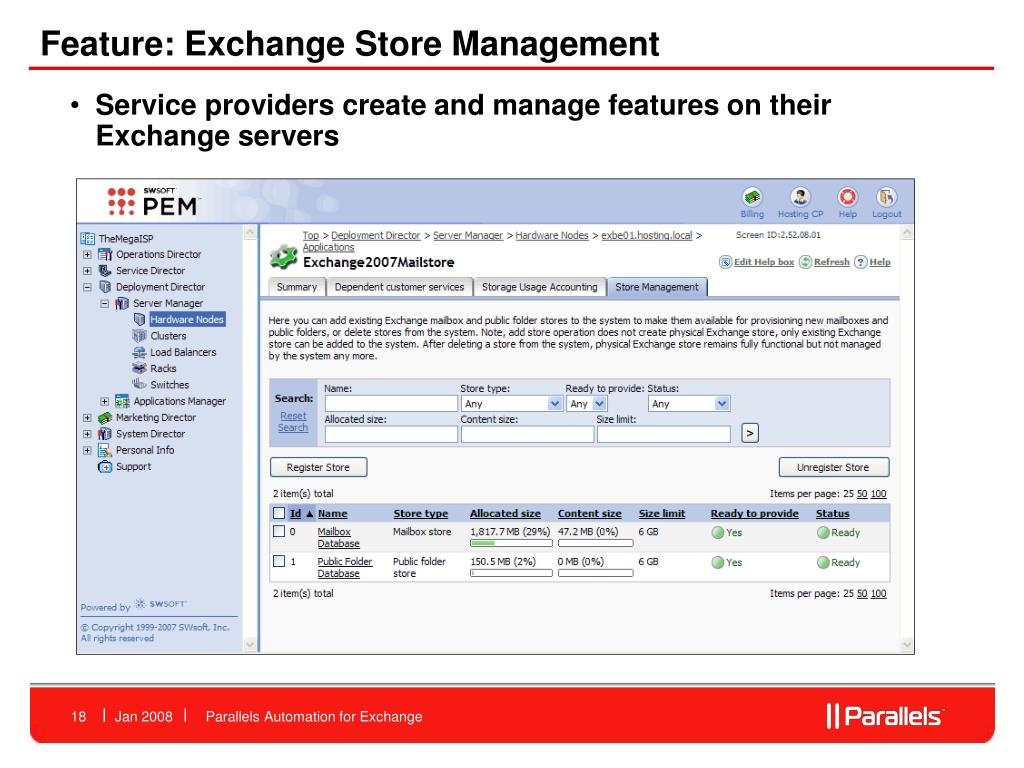Click the Size limit search field
This screenshot has height=768, width=1024.
[664, 434]
